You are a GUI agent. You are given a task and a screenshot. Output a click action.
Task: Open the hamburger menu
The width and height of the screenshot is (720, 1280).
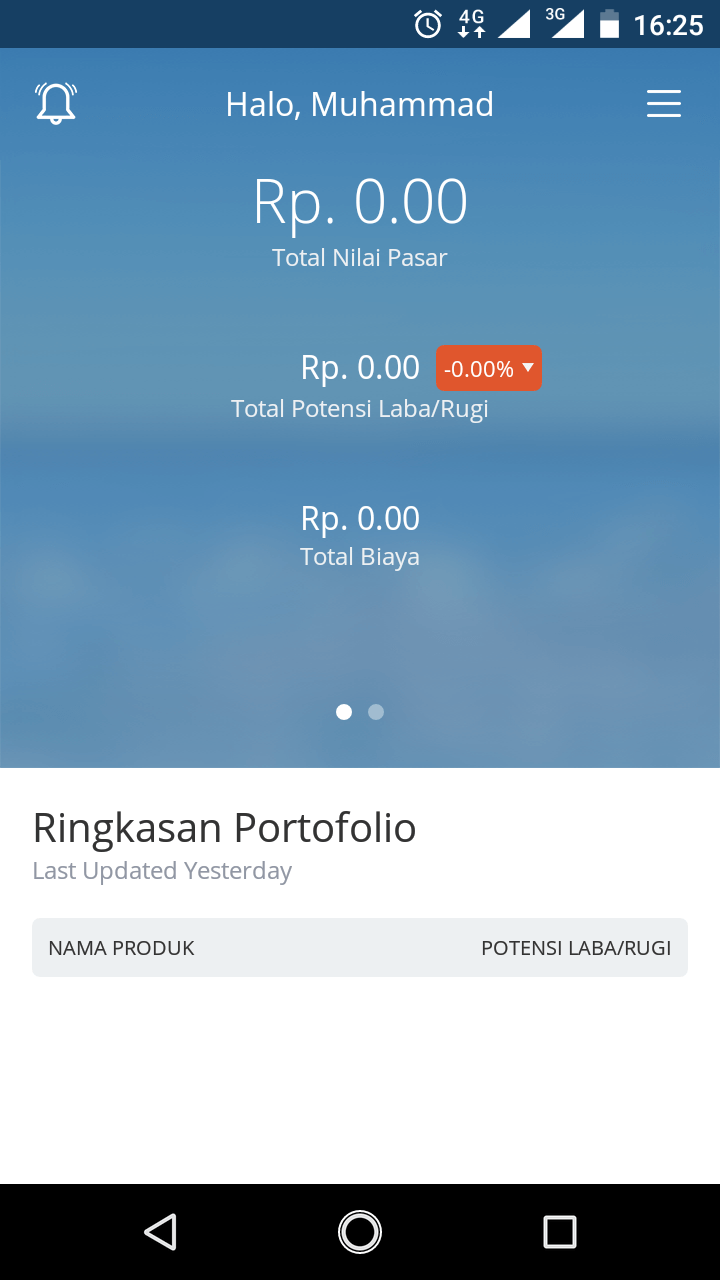[664, 104]
